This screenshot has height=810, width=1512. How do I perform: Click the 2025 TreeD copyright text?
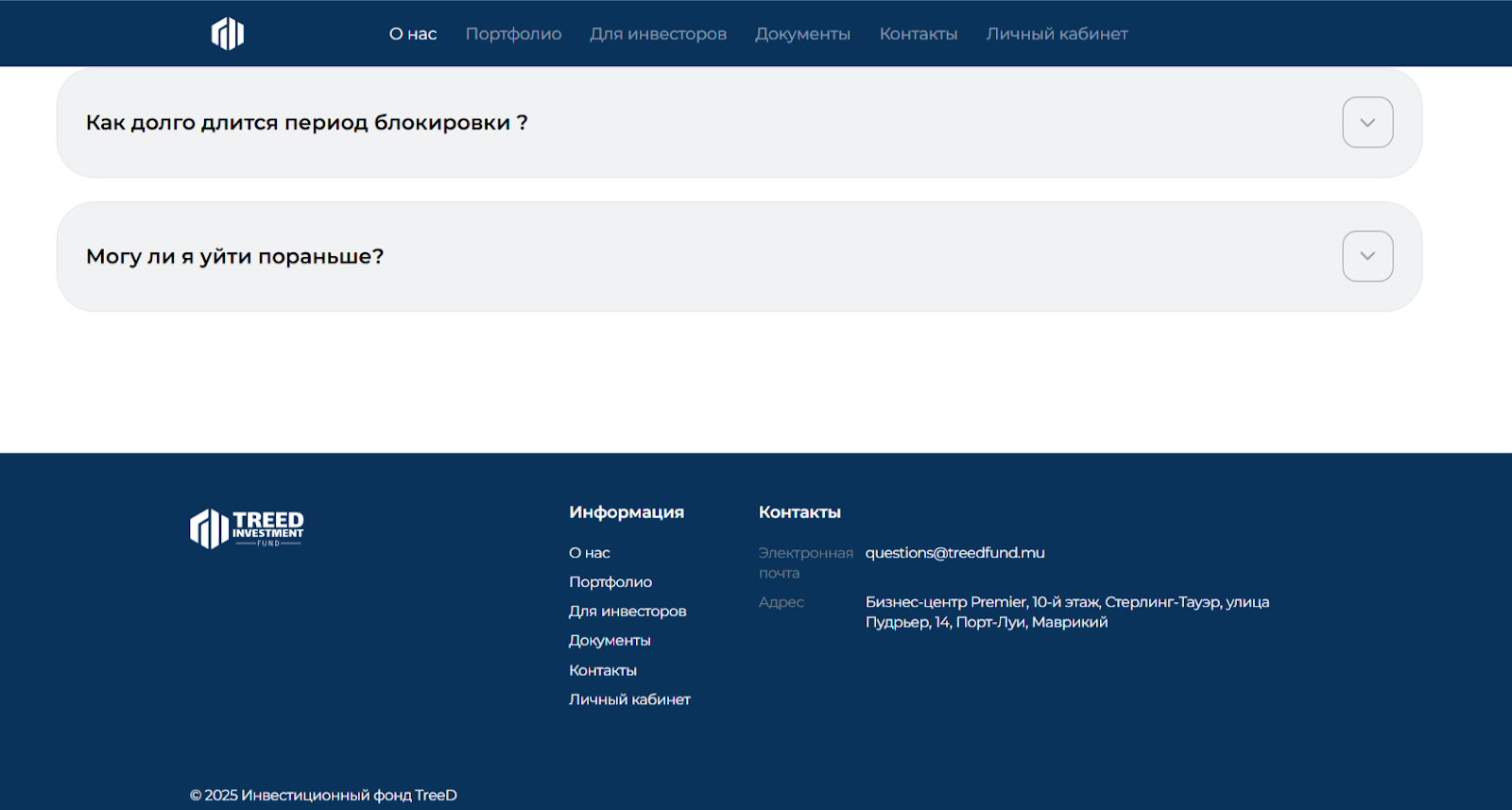tap(323, 795)
